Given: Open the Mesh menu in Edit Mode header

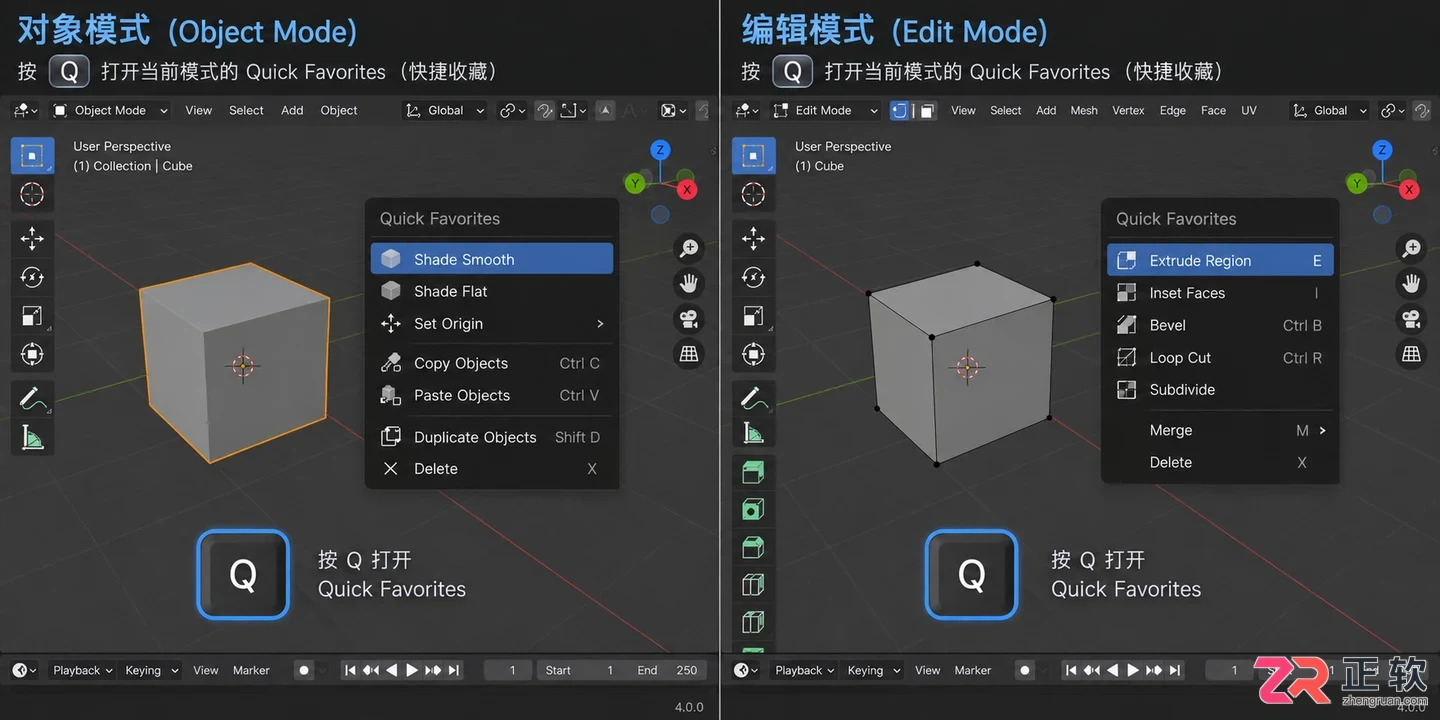Looking at the screenshot, I should pyautogui.click(x=1084, y=110).
